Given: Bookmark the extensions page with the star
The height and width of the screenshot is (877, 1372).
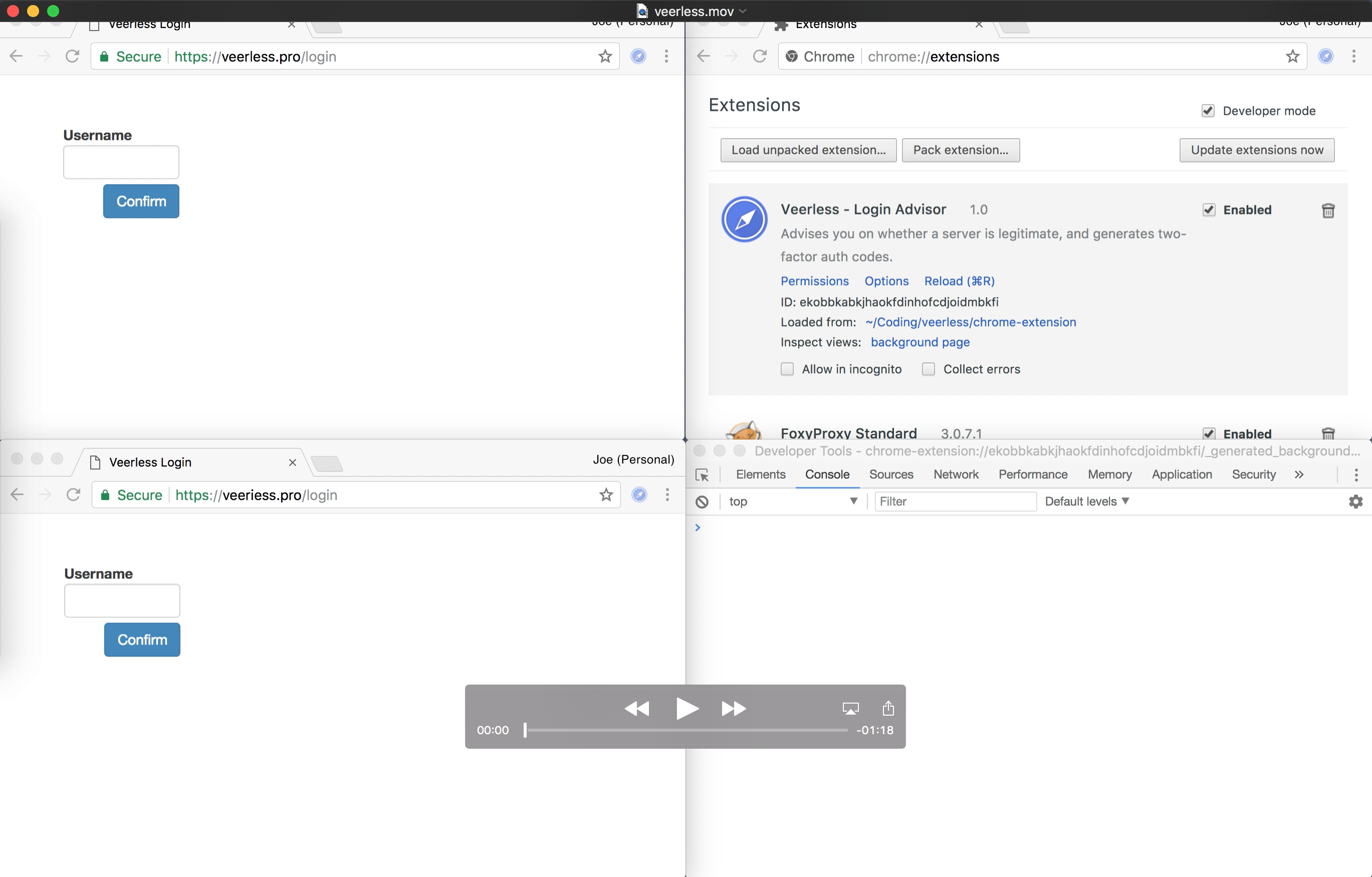Looking at the screenshot, I should pyautogui.click(x=1292, y=57).
